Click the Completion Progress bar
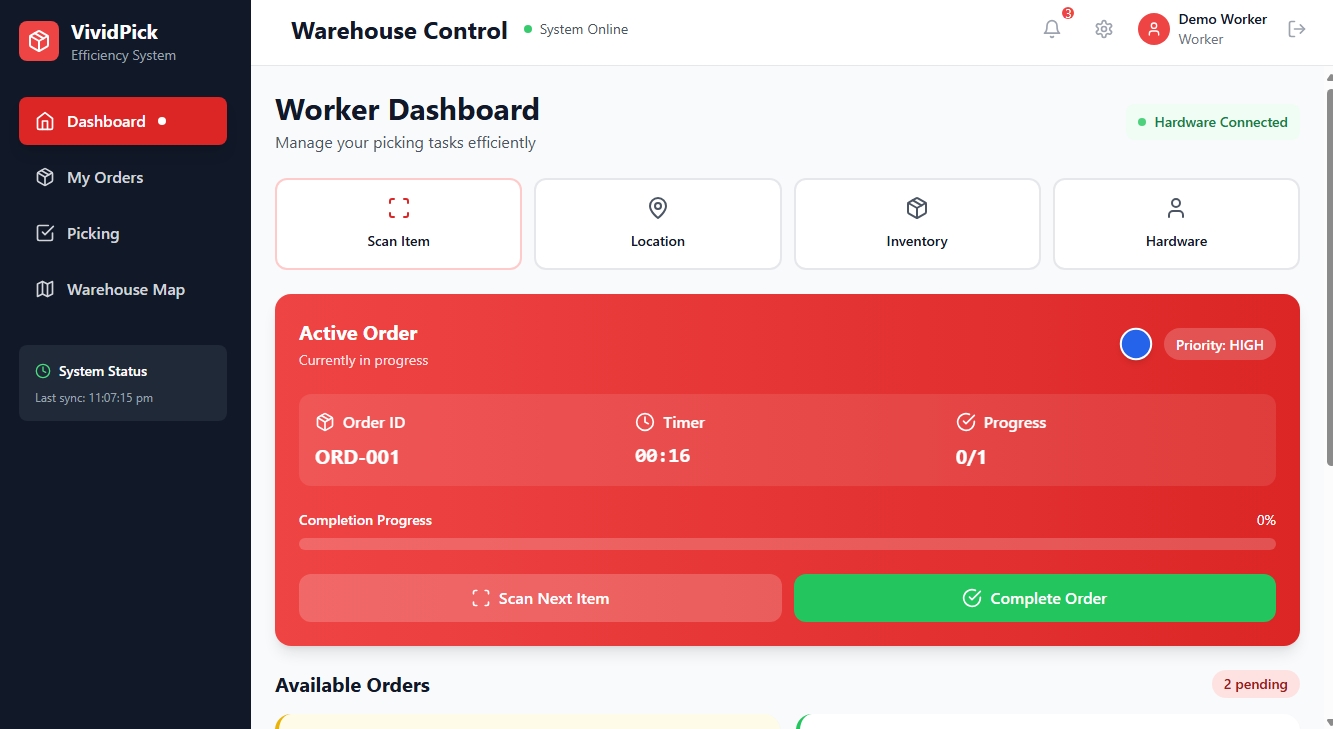 click(787, 544)
